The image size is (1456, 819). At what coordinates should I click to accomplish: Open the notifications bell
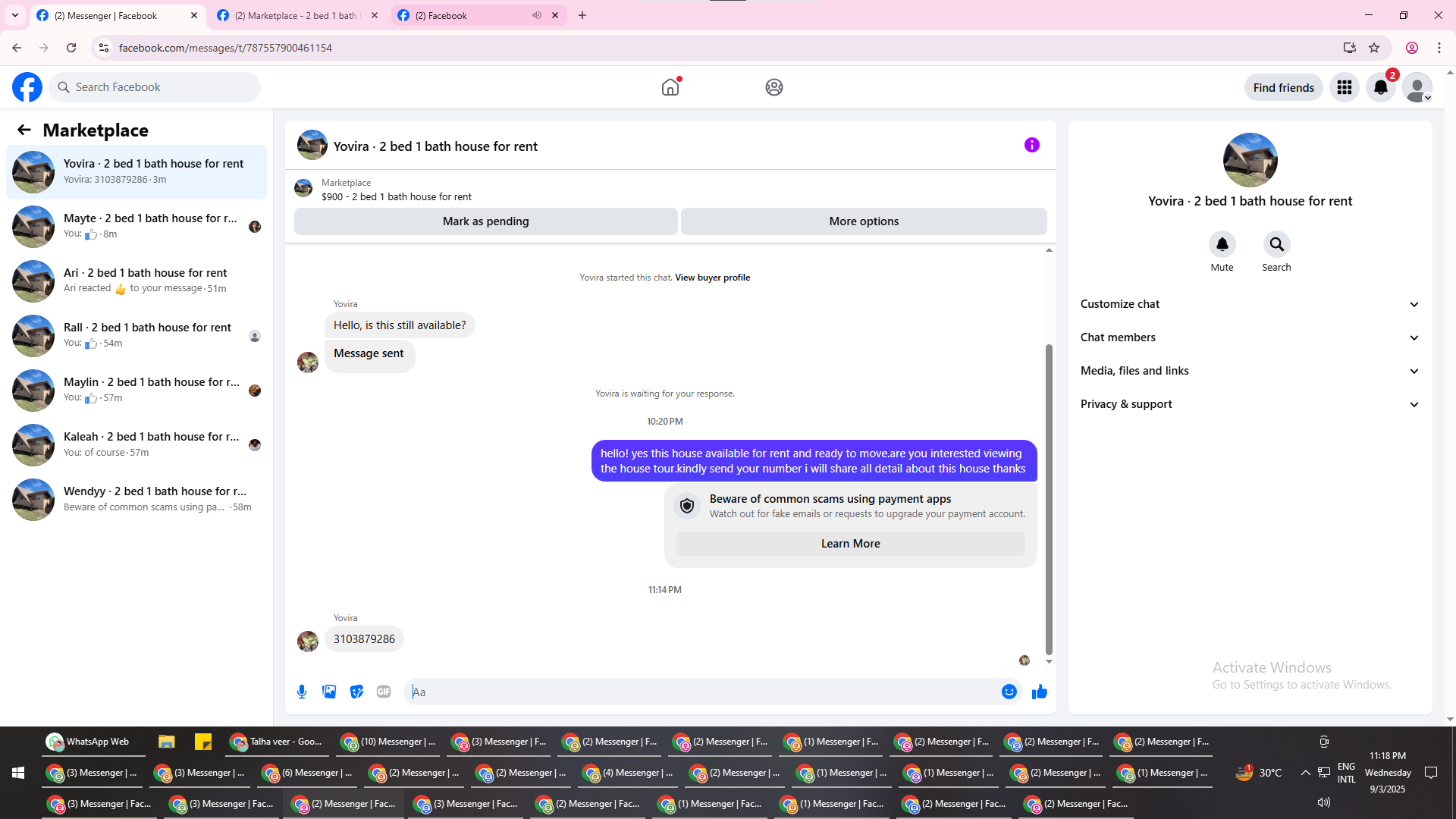(x=1381, y=87)
